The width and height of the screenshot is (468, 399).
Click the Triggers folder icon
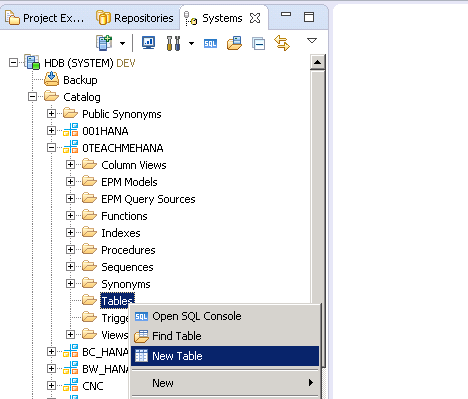pyautogui.click(x=89, y=317)
